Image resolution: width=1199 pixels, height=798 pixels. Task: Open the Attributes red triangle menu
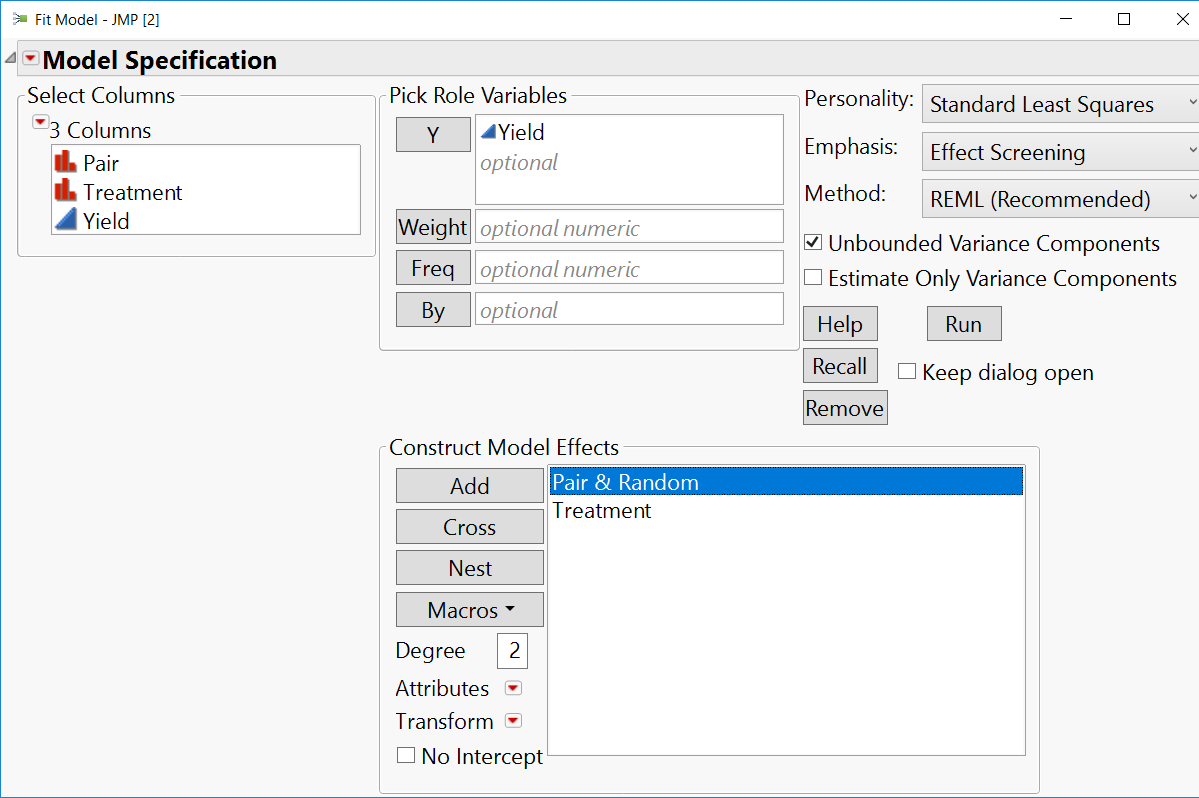(513, 688)
